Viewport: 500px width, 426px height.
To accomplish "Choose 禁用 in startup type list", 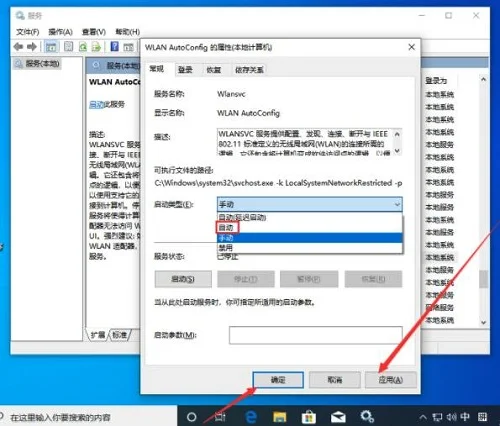I will pyautogui.click(x=310, y=248).
